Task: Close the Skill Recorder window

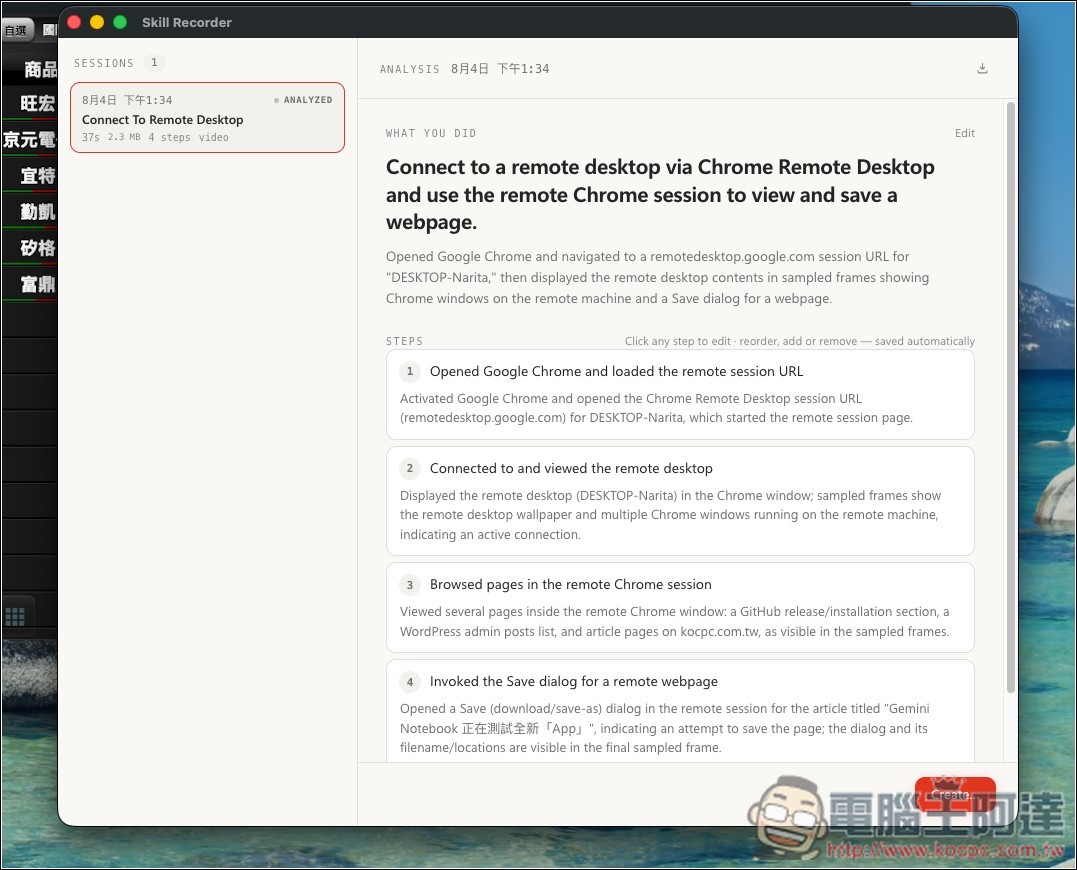Action: 74,22
